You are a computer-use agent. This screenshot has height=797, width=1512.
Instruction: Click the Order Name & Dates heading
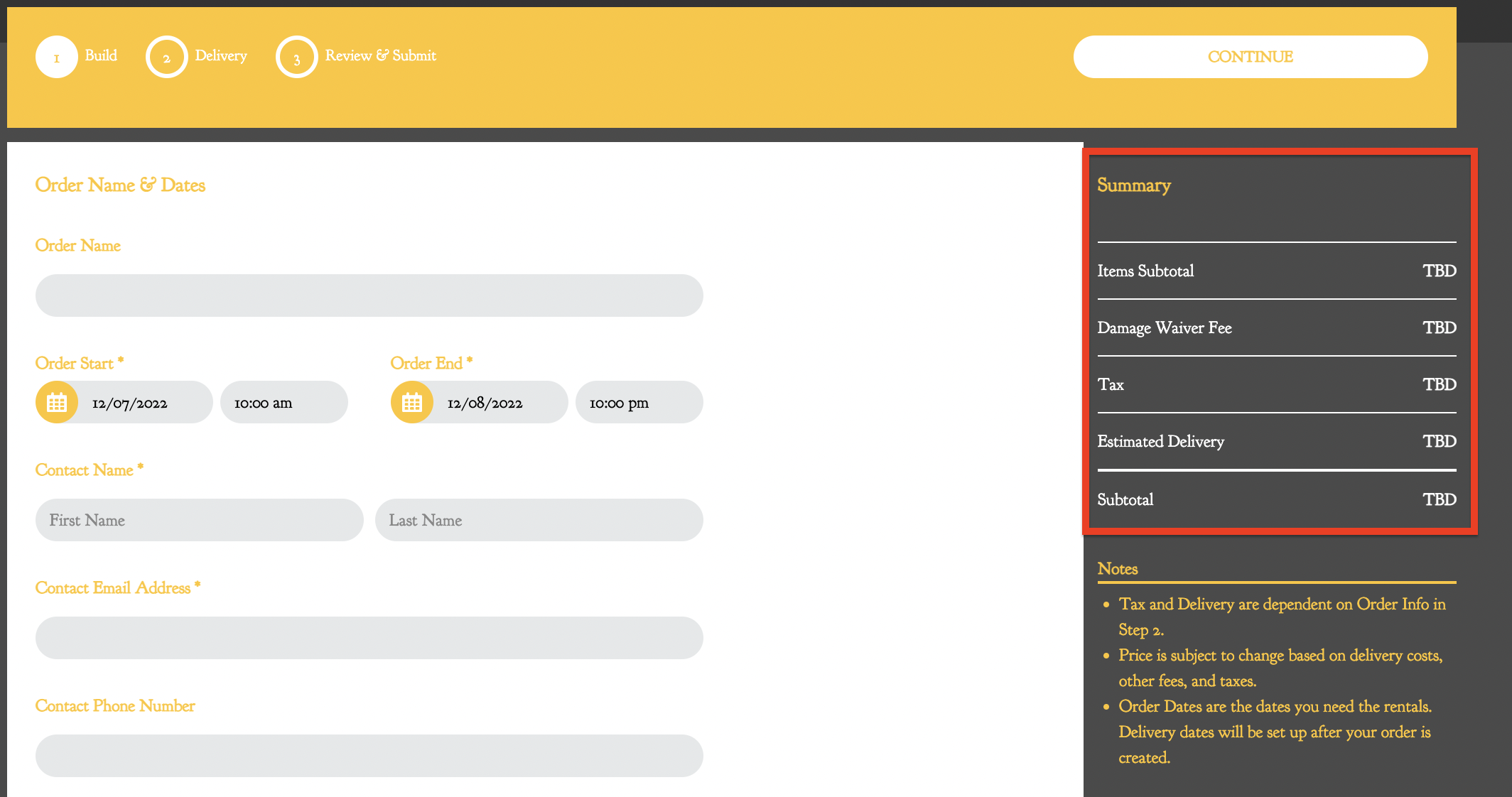(x=120, y=185)
